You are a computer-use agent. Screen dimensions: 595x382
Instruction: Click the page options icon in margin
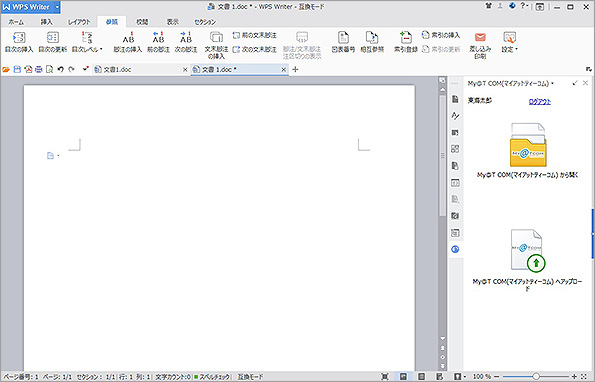pyautogui.click(x=52, y=156)
